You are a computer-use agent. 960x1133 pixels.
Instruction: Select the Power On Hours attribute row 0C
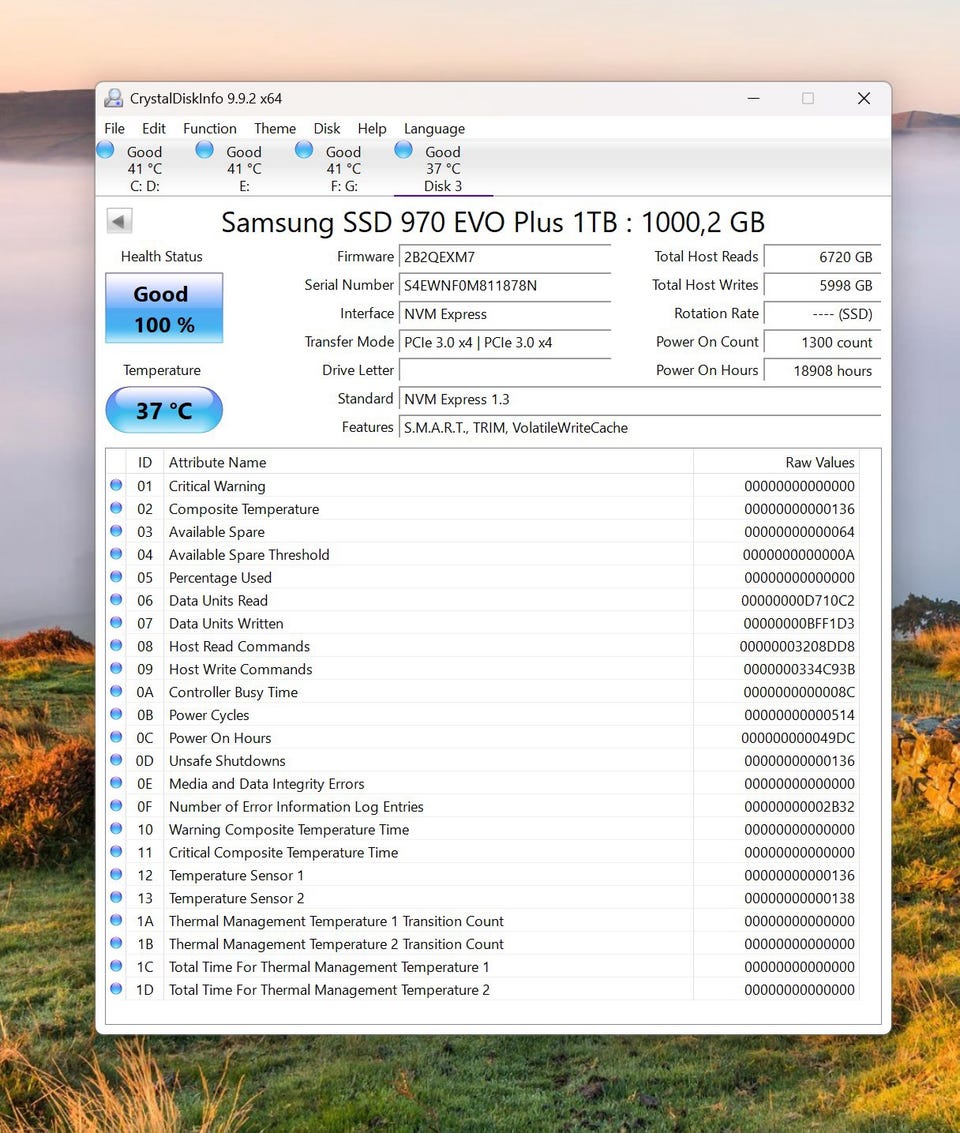(x=483, y=738)
